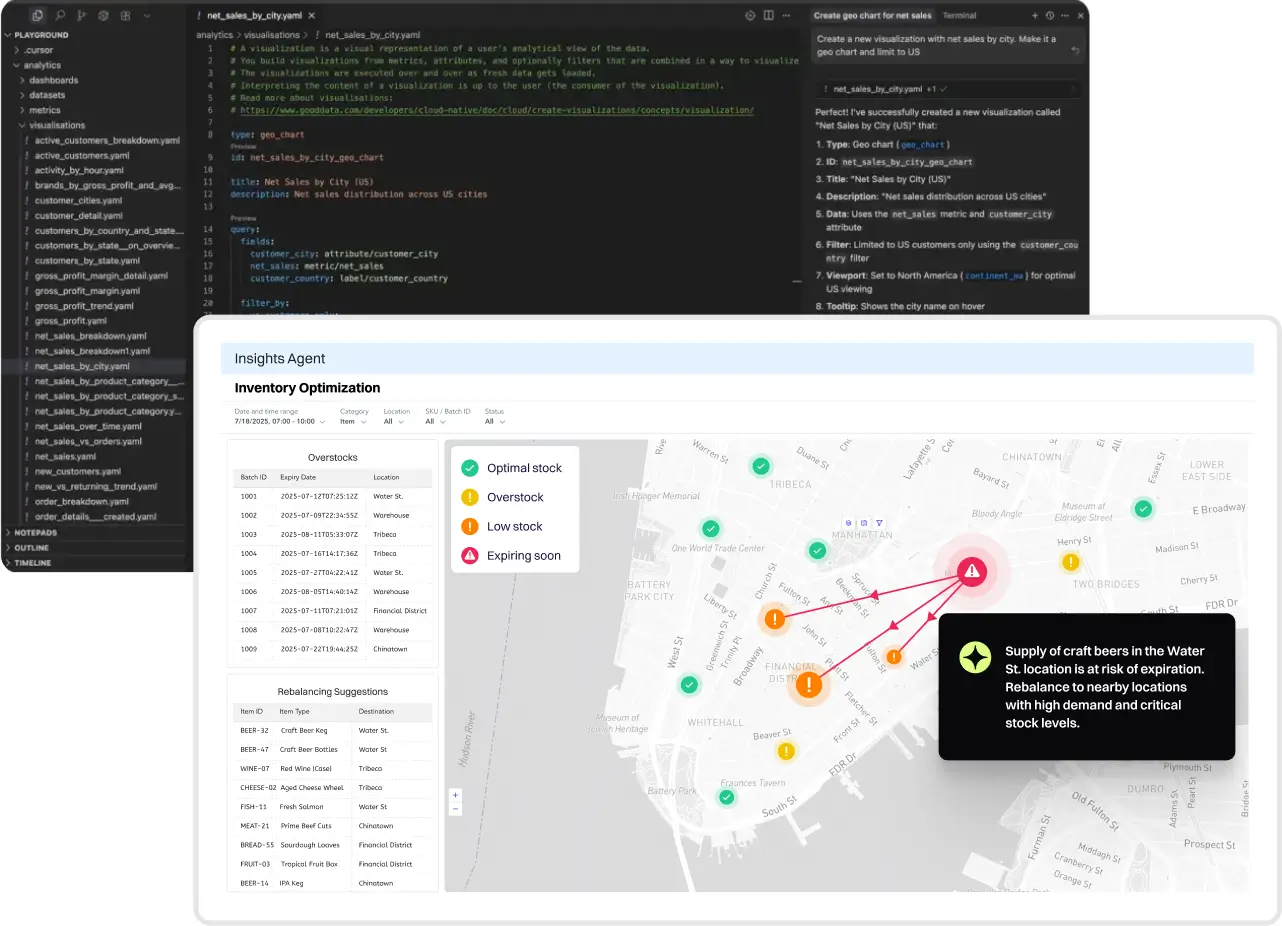
Task: Switch to the Terminal tab
Action: tap(959, 16)
